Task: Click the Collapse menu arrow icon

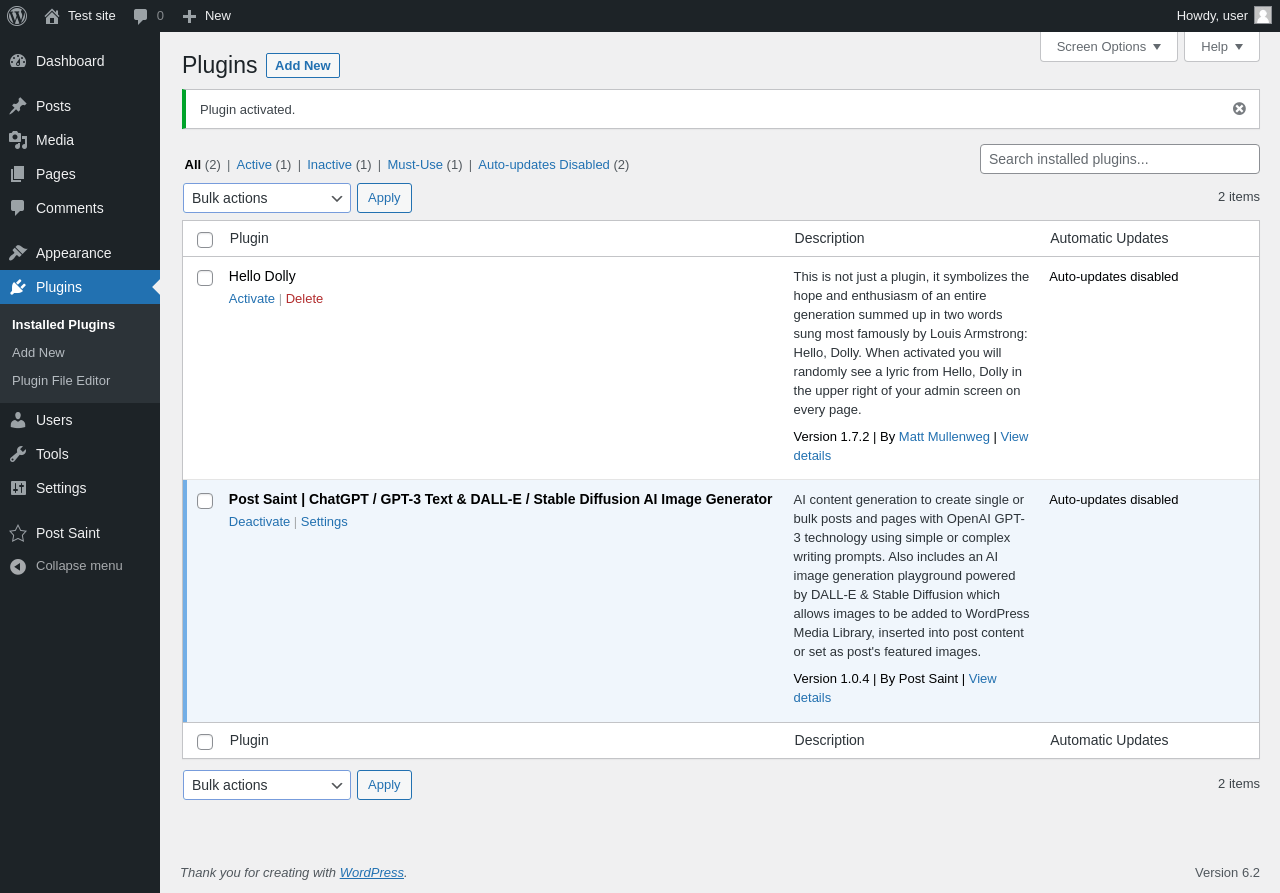Action: [x=18, y=566]
